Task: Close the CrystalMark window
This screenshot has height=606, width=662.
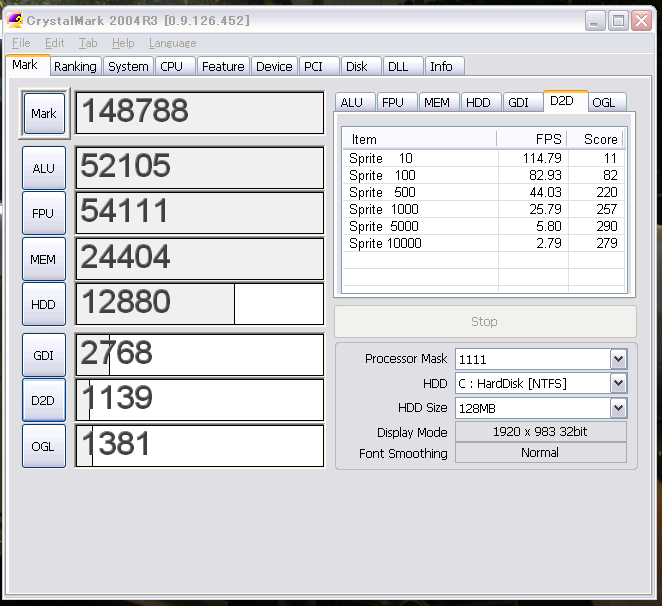Action: [x=642, y=20]
